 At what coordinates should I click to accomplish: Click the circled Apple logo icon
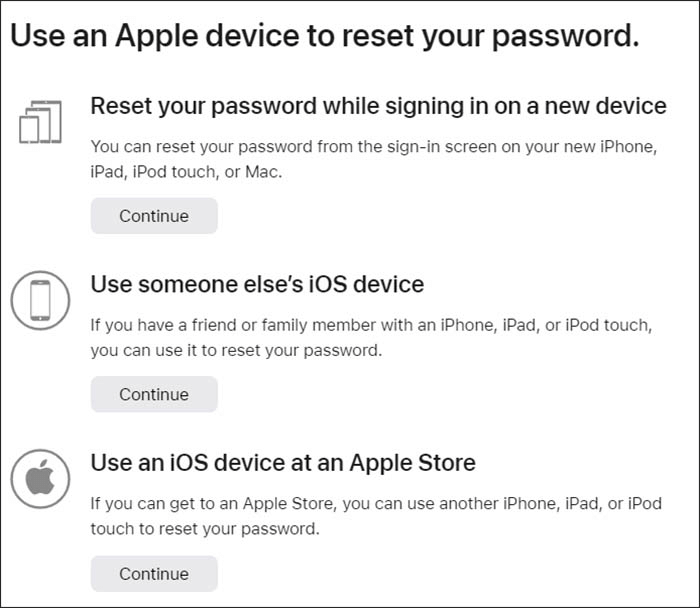(x=40, y=479)
